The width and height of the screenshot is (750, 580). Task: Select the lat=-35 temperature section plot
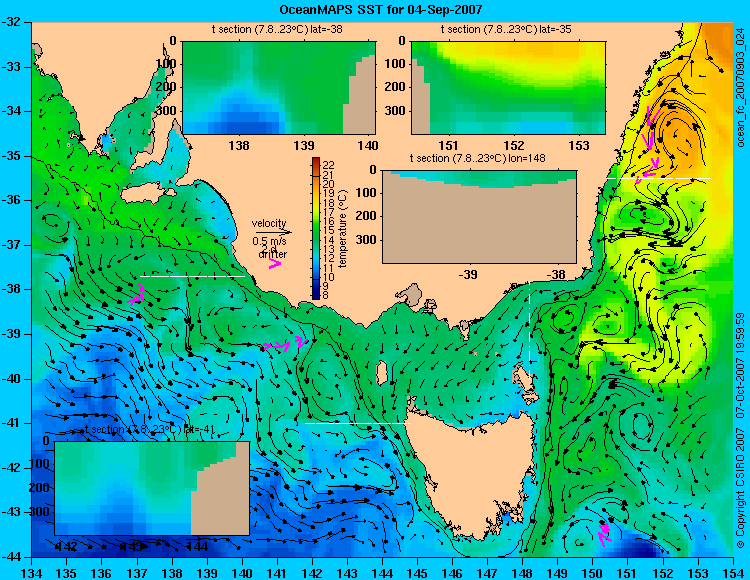point(508,88)
